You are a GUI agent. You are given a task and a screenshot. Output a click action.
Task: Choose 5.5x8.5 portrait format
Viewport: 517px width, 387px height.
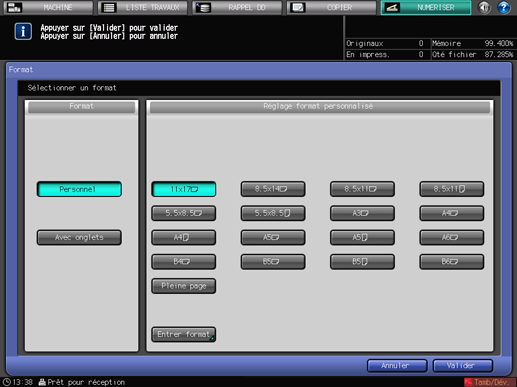click(x=273, y=213)
